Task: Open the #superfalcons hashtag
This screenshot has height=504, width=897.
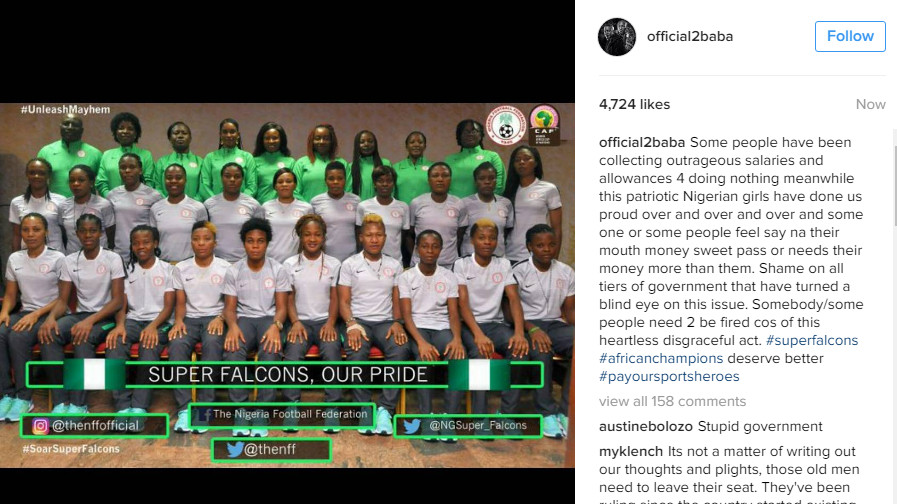Action: [812, 340]
